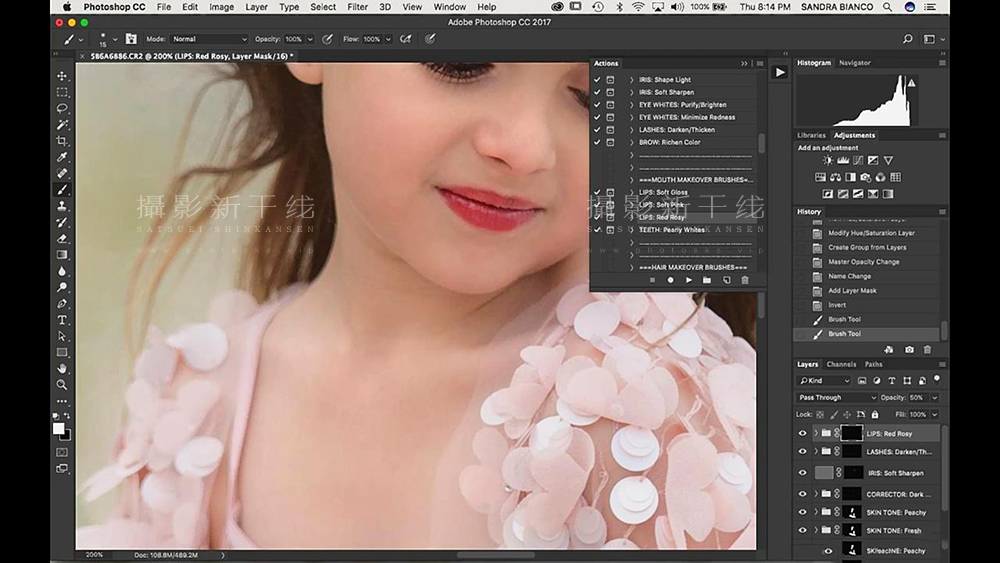Open the Layer menu
1000x563 pixels.
click(256, 7)
